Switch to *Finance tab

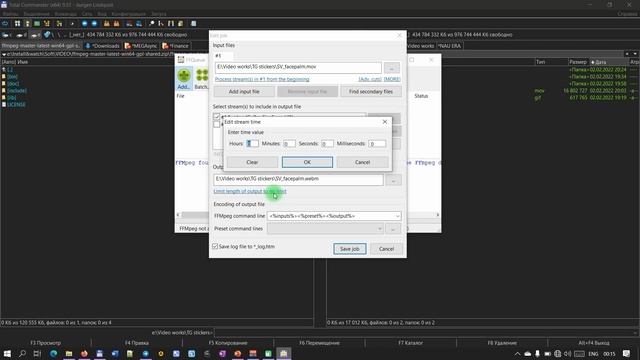[x=176, y=46]
